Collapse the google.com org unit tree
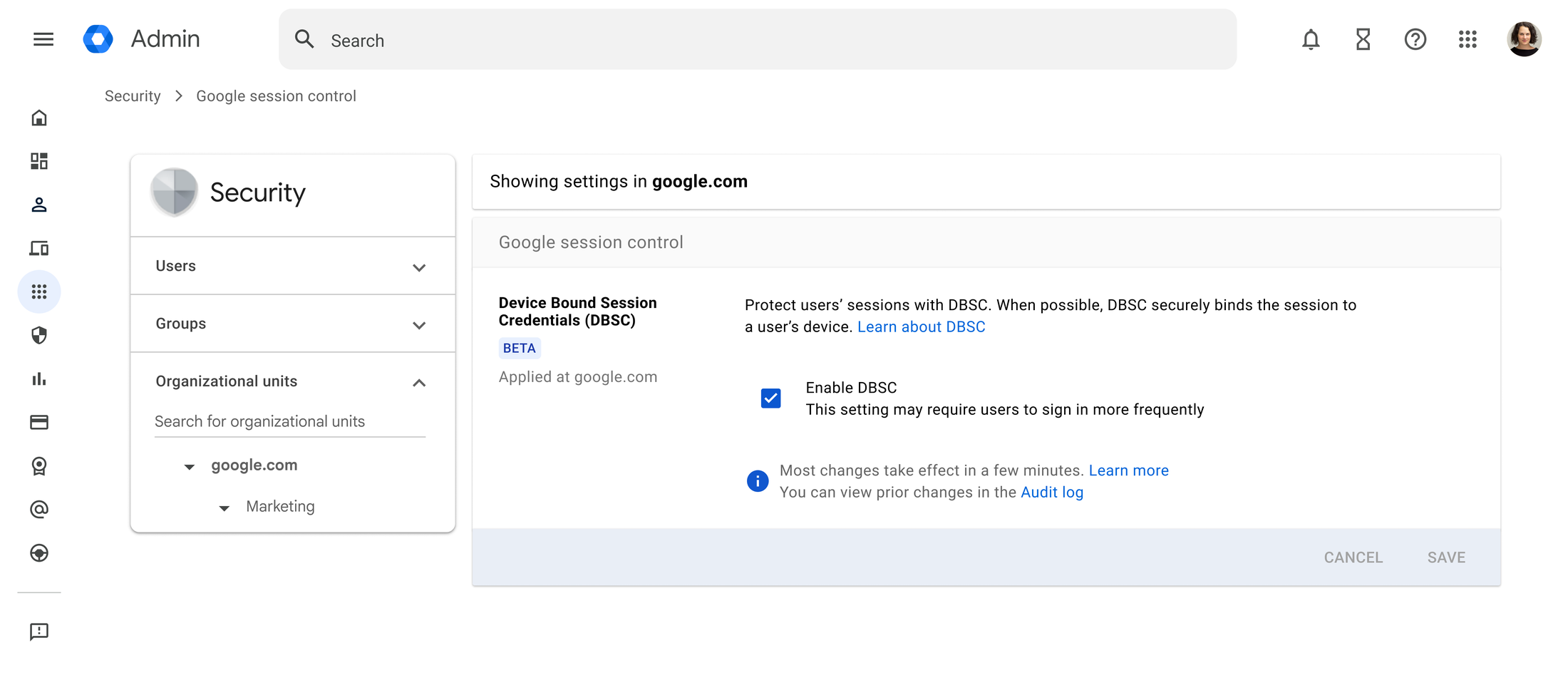1568x690 pixels. 190,467
